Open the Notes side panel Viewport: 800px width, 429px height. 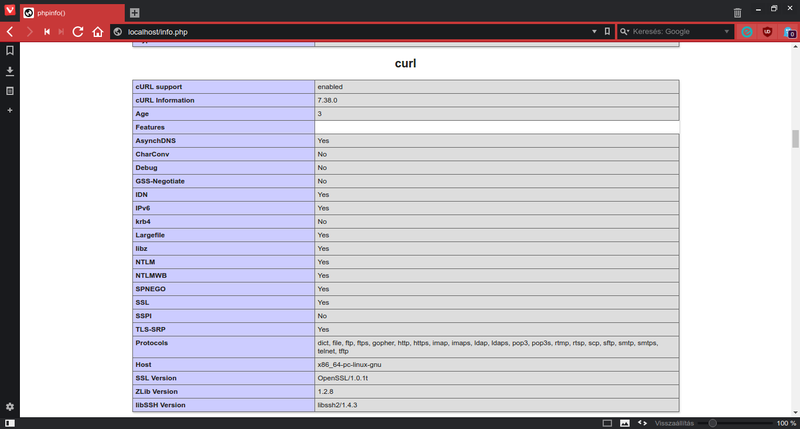(10, 90)
